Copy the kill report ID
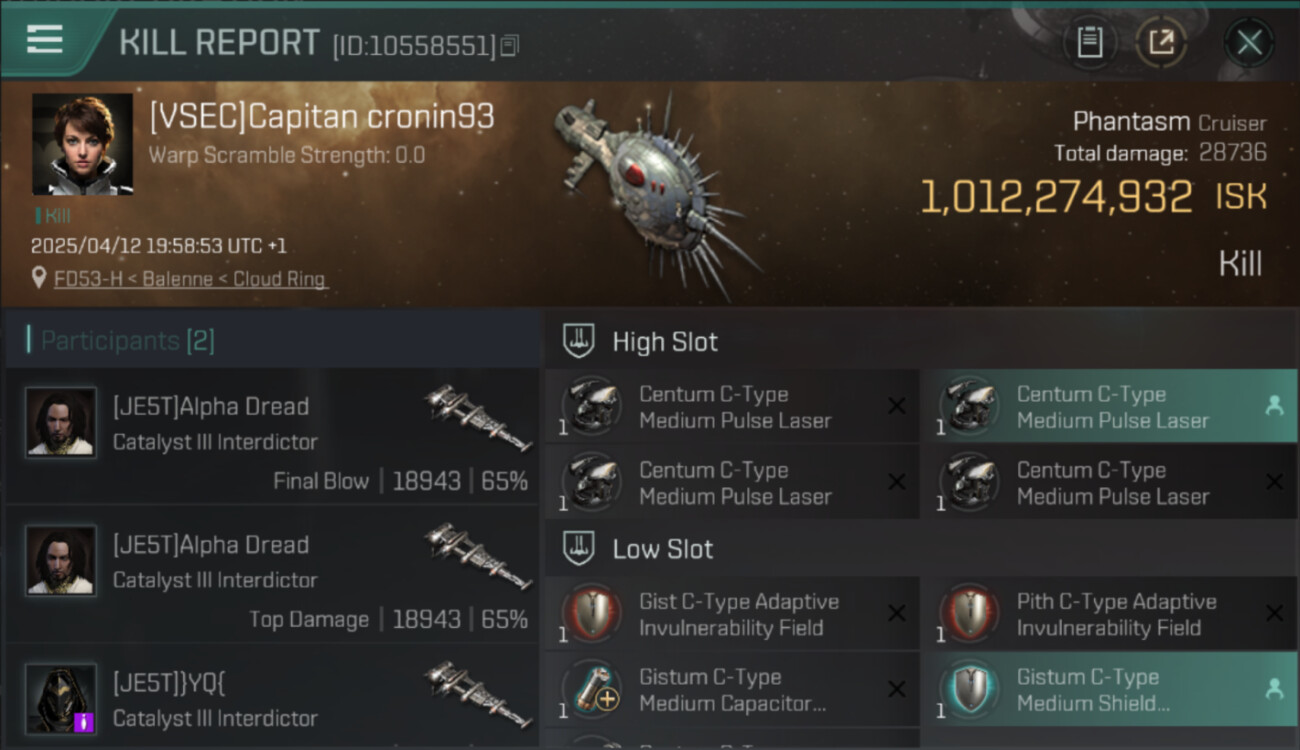The height and width of the screenshot is (750, 1300). [510, 46]
